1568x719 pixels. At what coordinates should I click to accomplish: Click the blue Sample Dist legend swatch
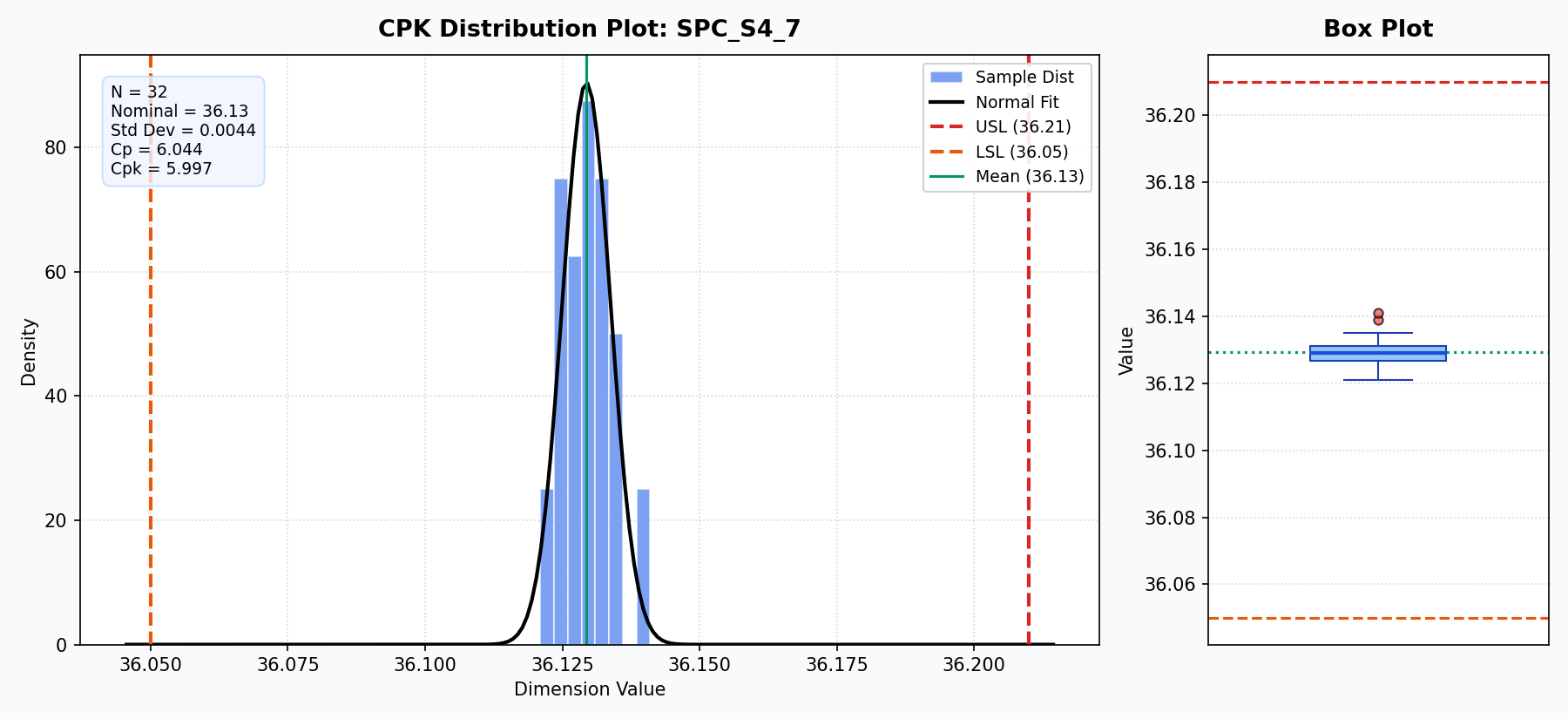946,77
